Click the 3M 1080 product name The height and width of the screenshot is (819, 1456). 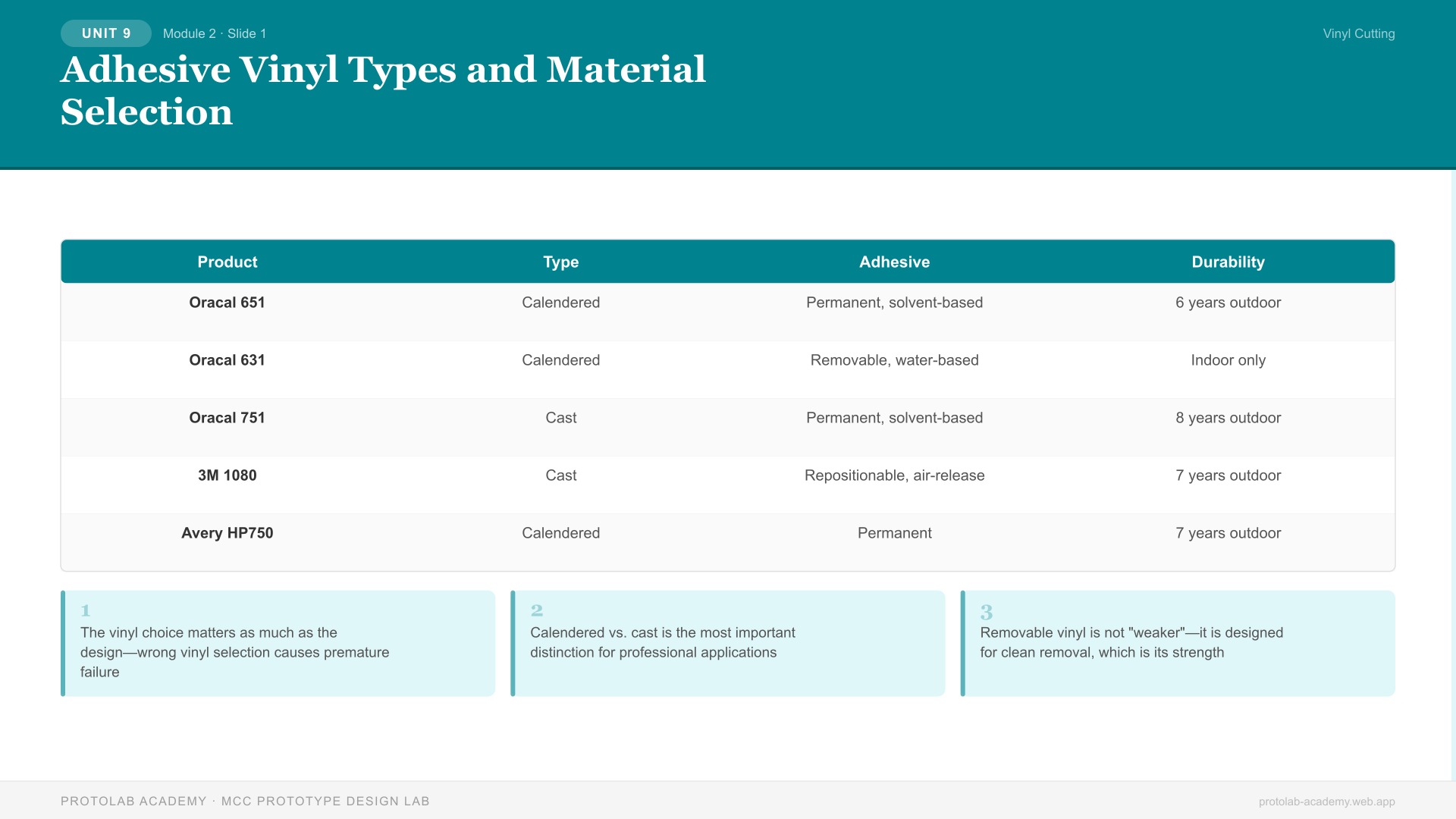(x=227, y=475)
